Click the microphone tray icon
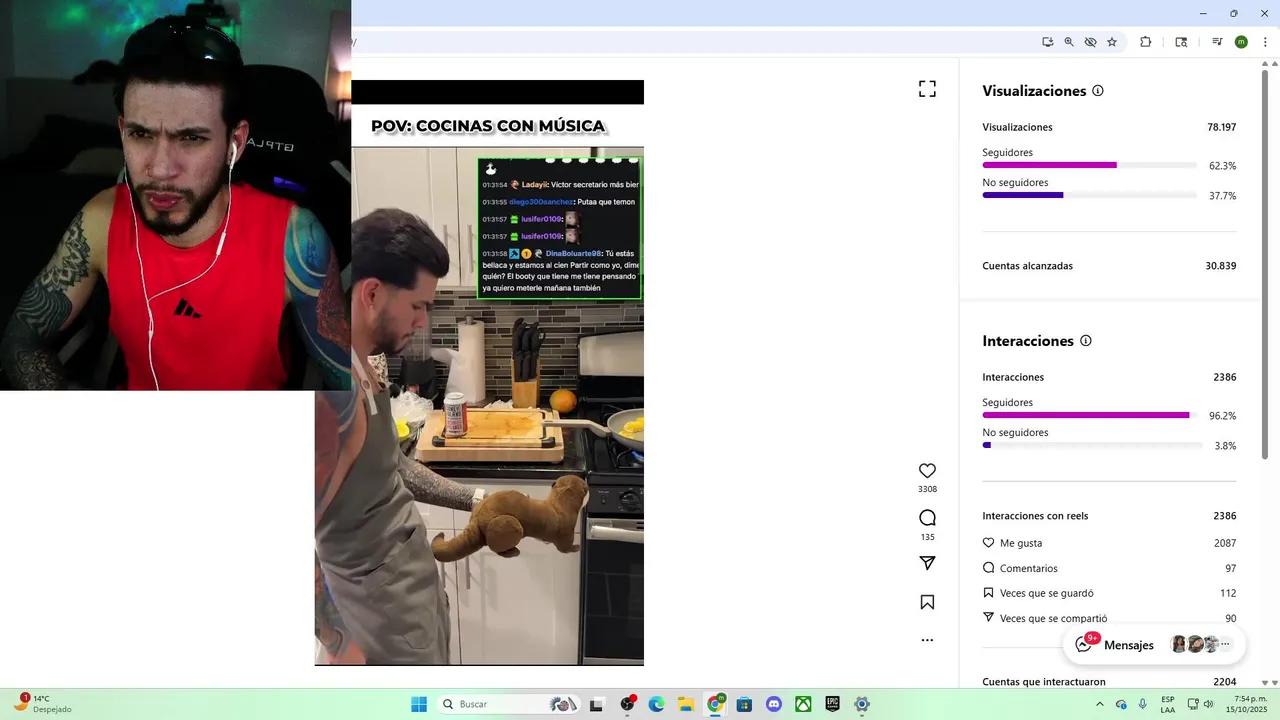The height and width of the screenshot is (720, 1280). 1143,704
